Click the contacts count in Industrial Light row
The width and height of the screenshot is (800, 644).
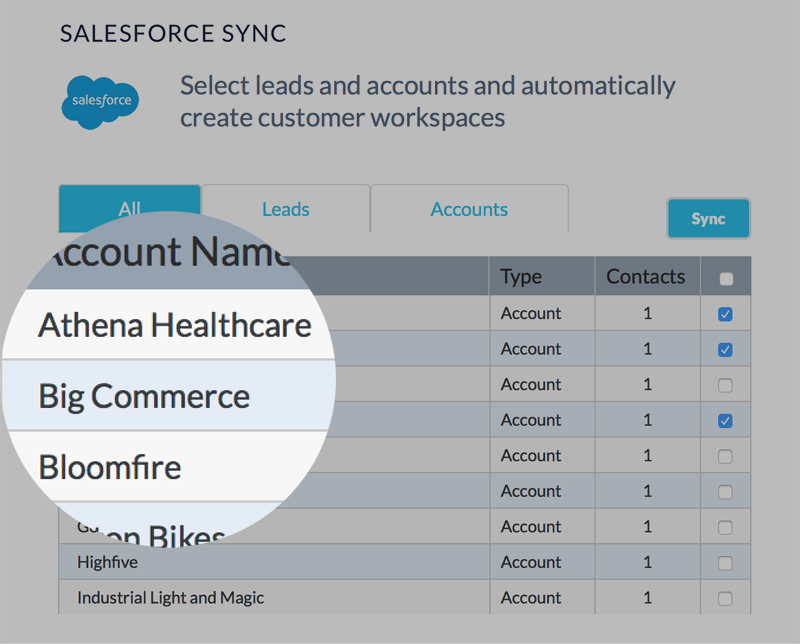click(647, 598)
